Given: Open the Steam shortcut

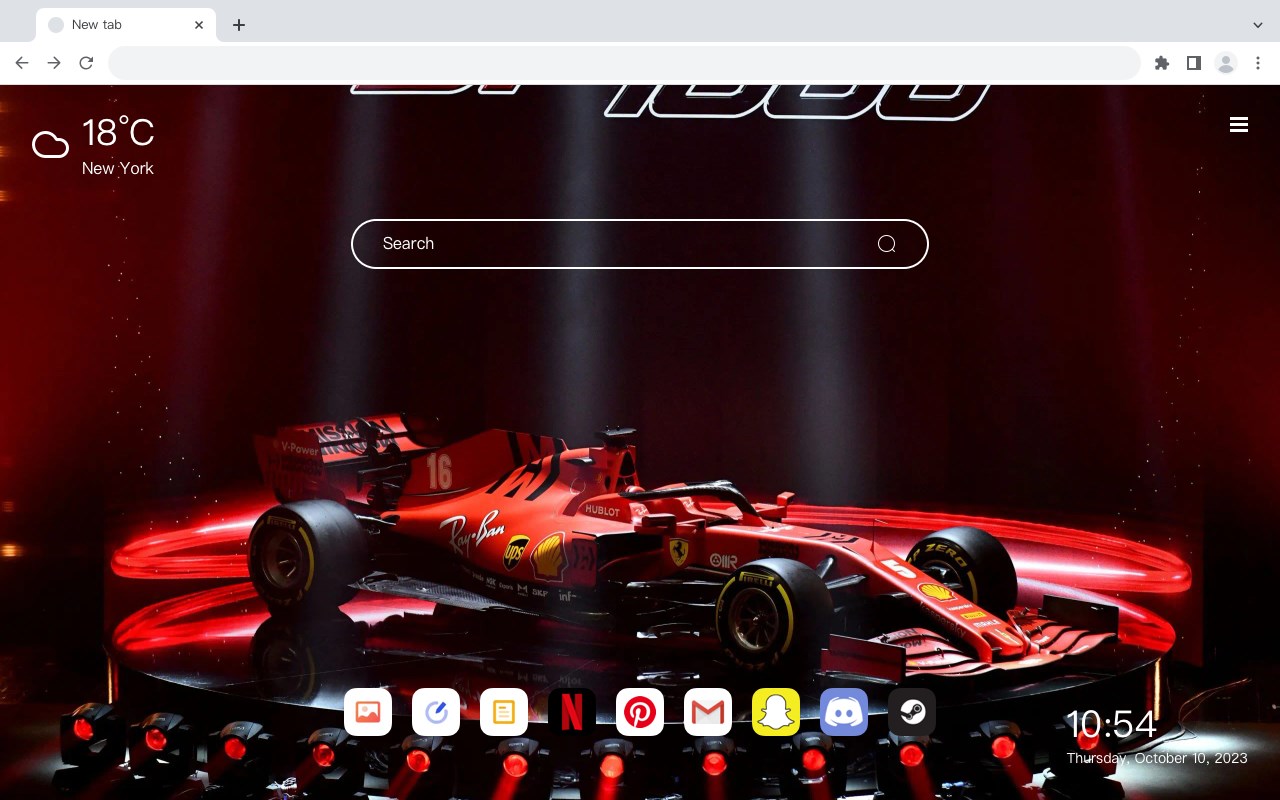Looking at the screenshot, I should (912, 712).
